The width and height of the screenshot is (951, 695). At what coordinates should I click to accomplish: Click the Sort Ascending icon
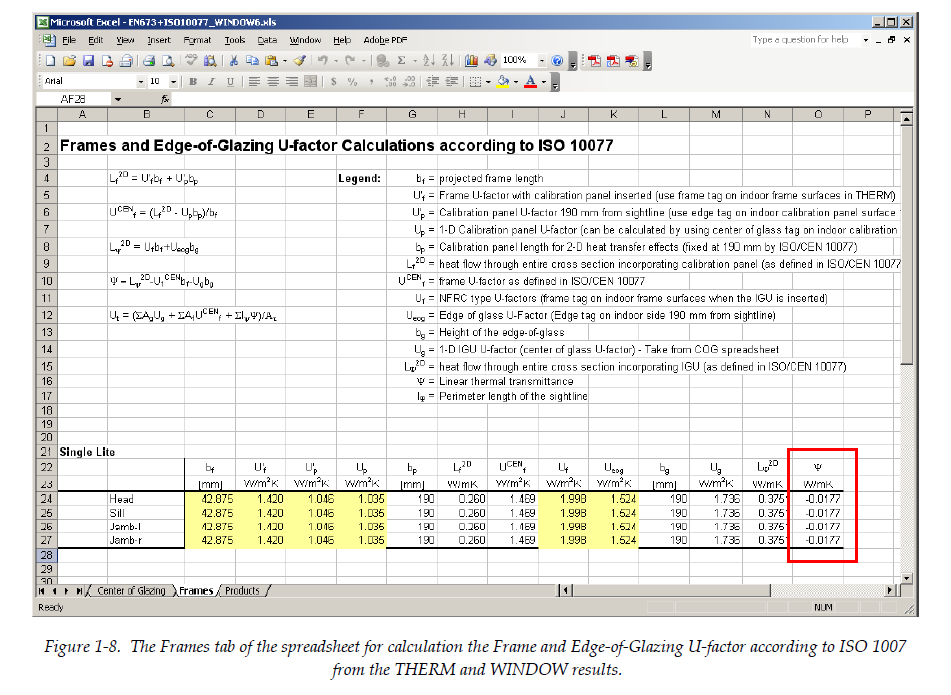point(429,61)
